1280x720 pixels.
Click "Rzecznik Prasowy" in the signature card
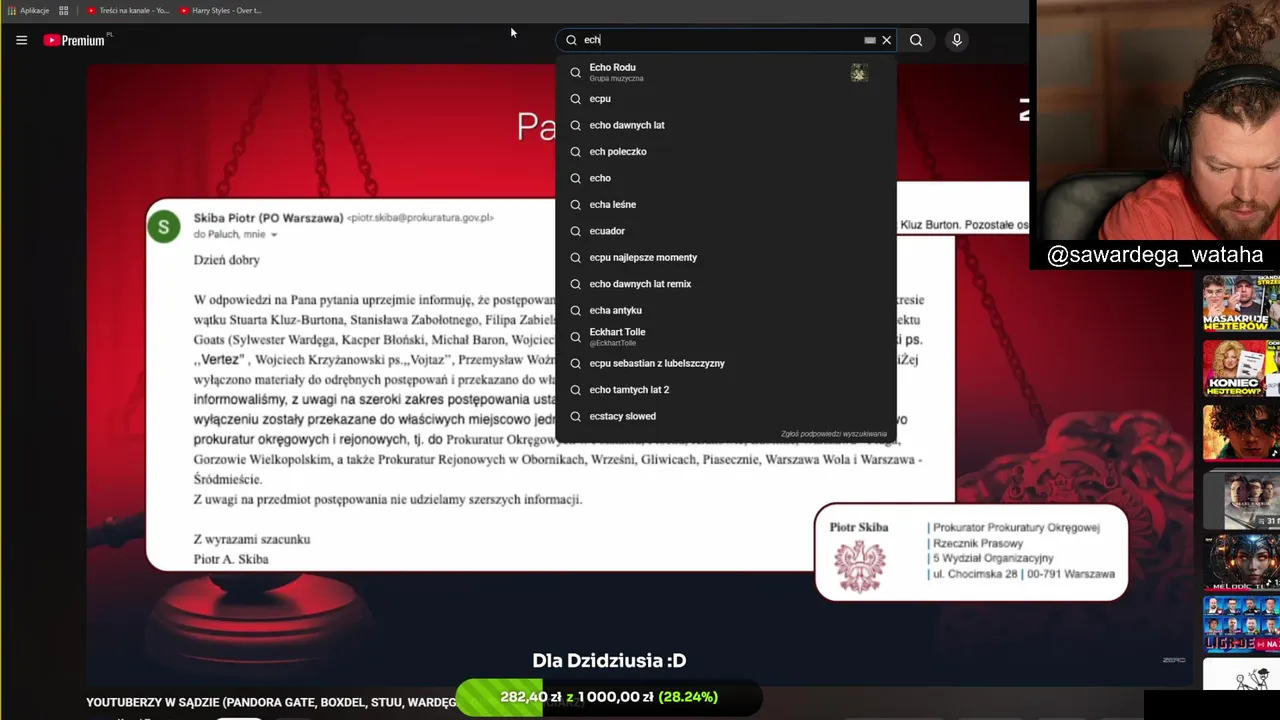[x=976, y=543]
